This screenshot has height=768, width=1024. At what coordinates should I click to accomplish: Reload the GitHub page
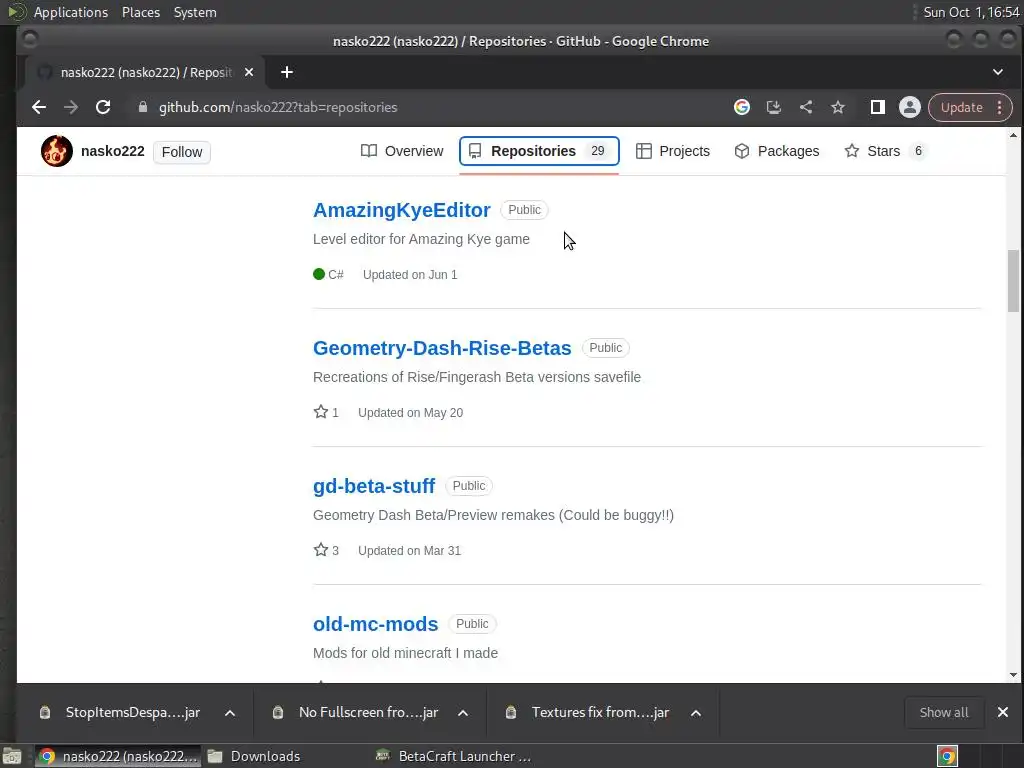(103, 107)
